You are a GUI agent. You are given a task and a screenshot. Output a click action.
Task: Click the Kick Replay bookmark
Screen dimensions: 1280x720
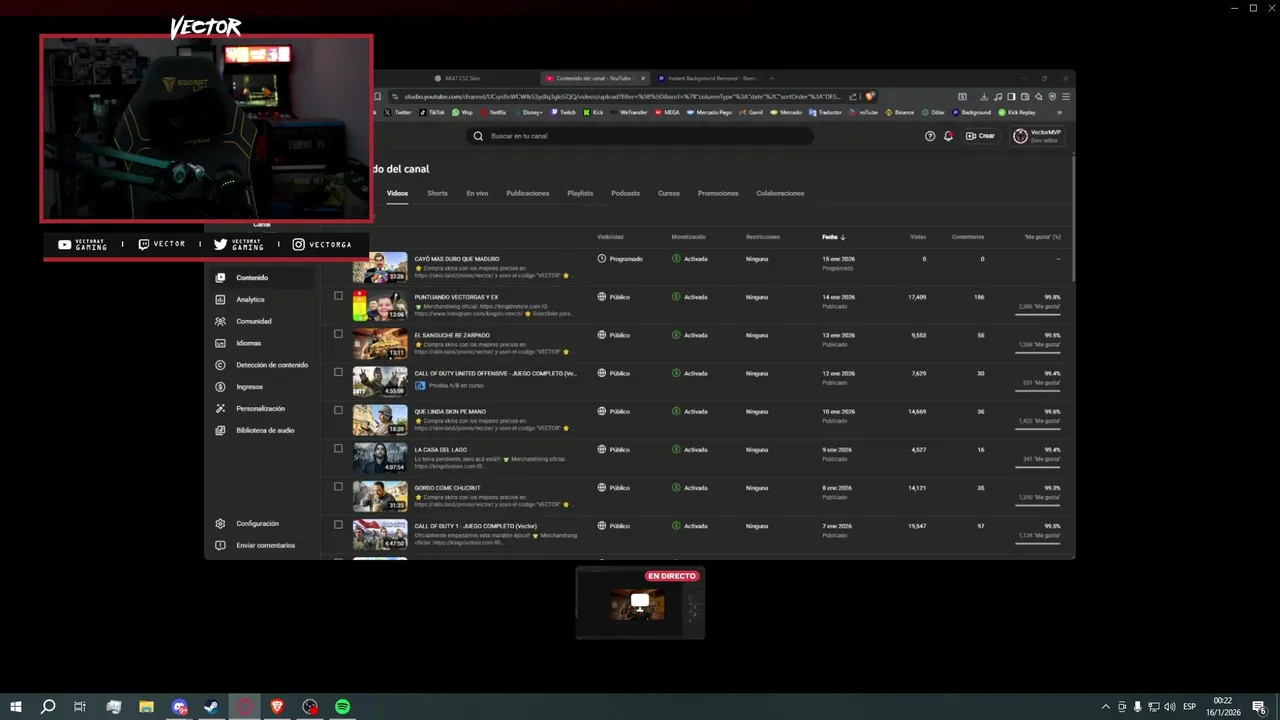(1017, 113)
